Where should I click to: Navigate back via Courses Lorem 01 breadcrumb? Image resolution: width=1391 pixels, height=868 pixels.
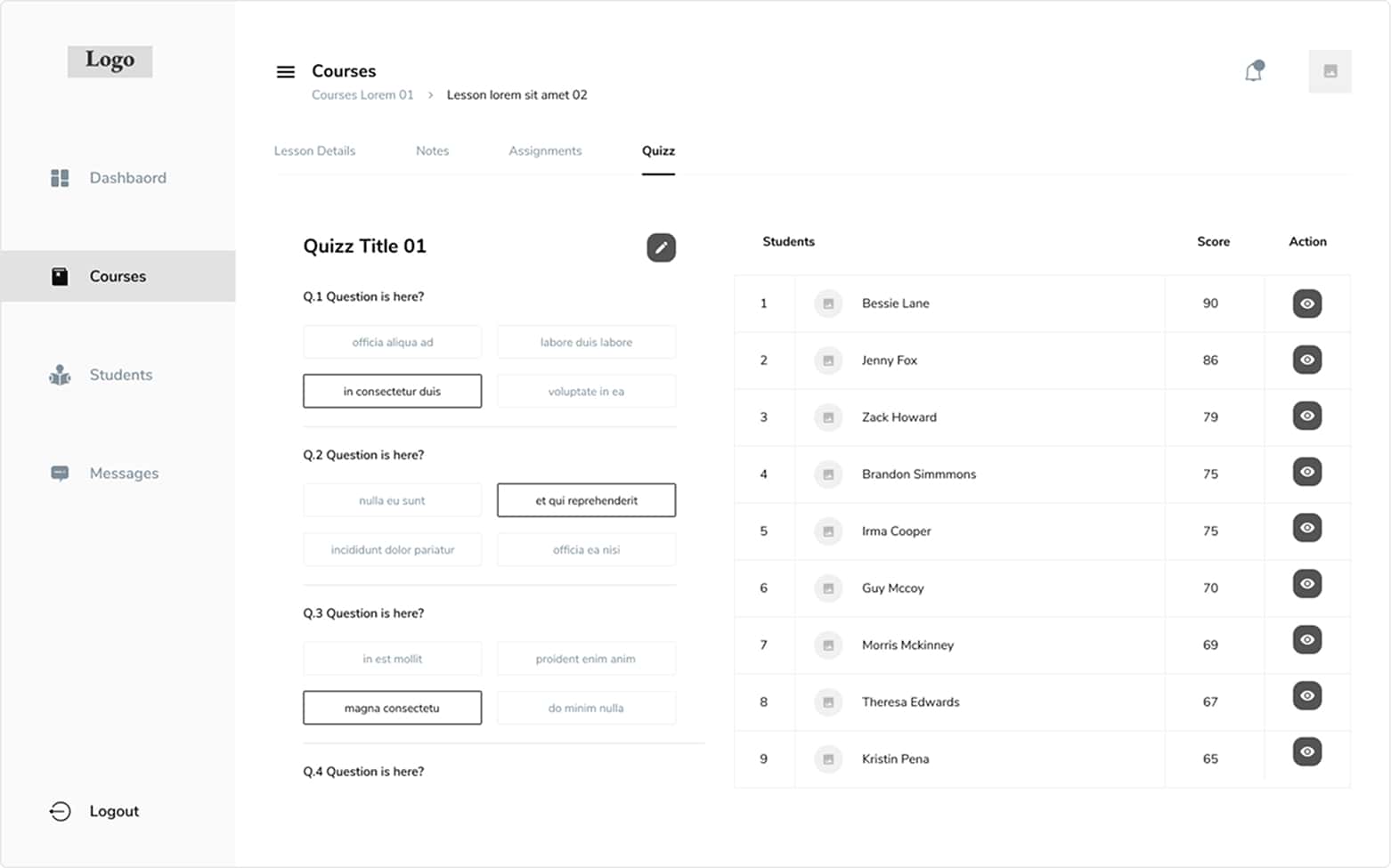362,94
